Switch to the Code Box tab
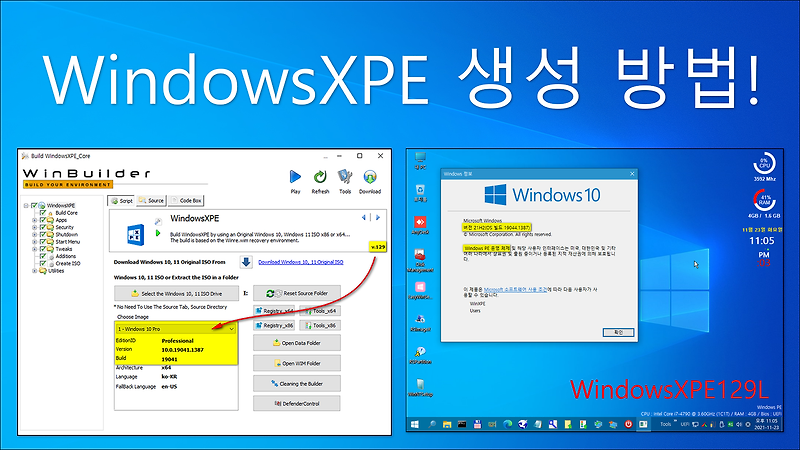 (186, 201)
